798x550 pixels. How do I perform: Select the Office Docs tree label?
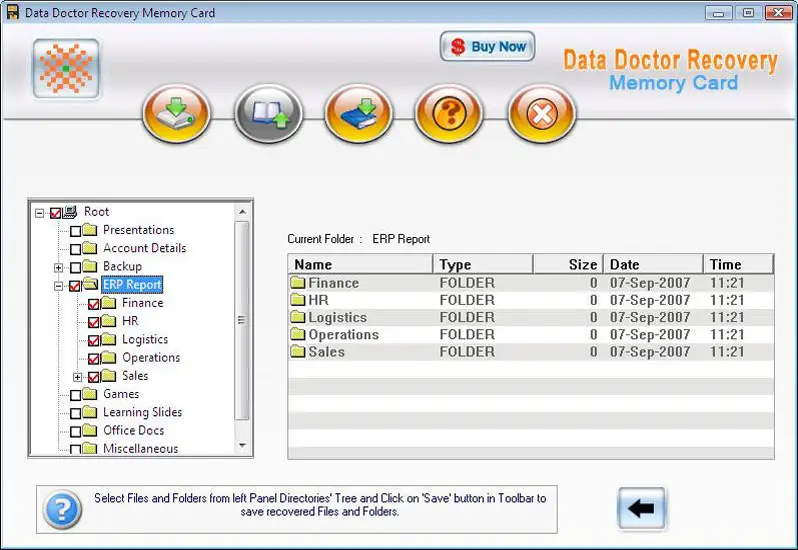(x=133, y=430)
